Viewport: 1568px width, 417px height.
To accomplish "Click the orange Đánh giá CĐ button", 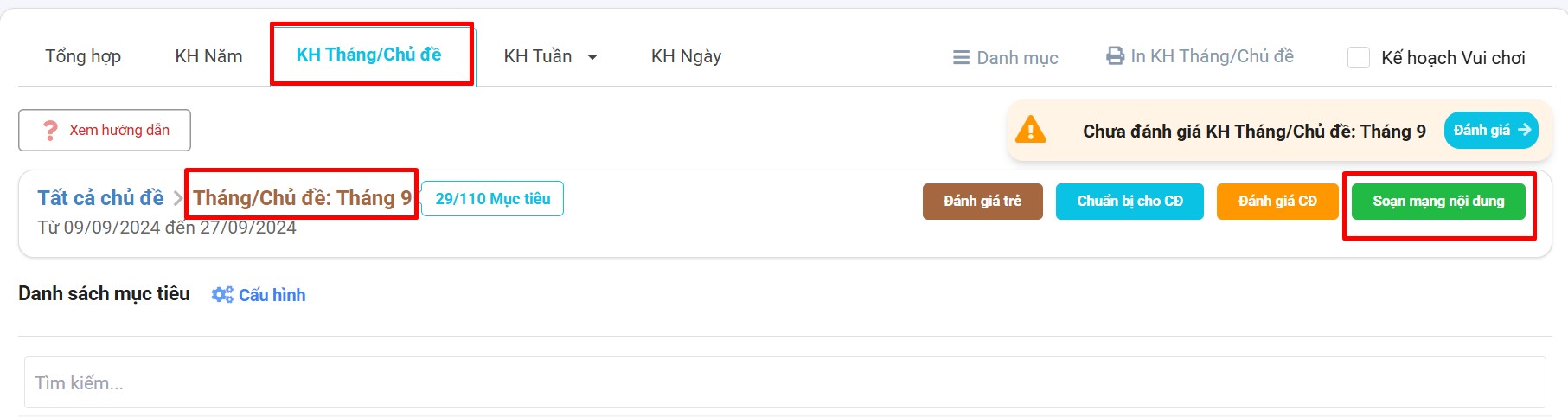I will tap(1277, 201).
